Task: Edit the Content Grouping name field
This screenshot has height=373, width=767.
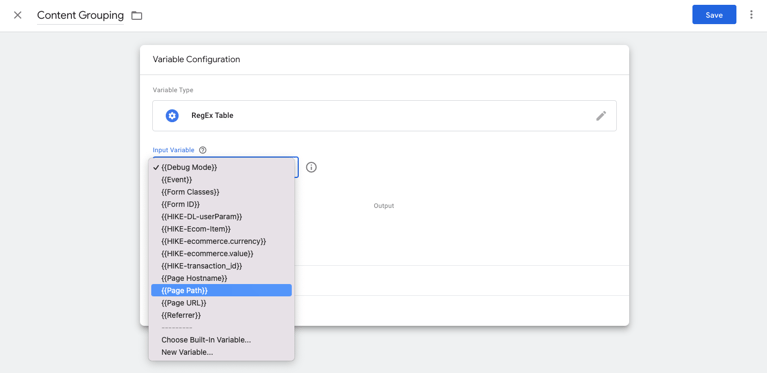Action: 80,15
